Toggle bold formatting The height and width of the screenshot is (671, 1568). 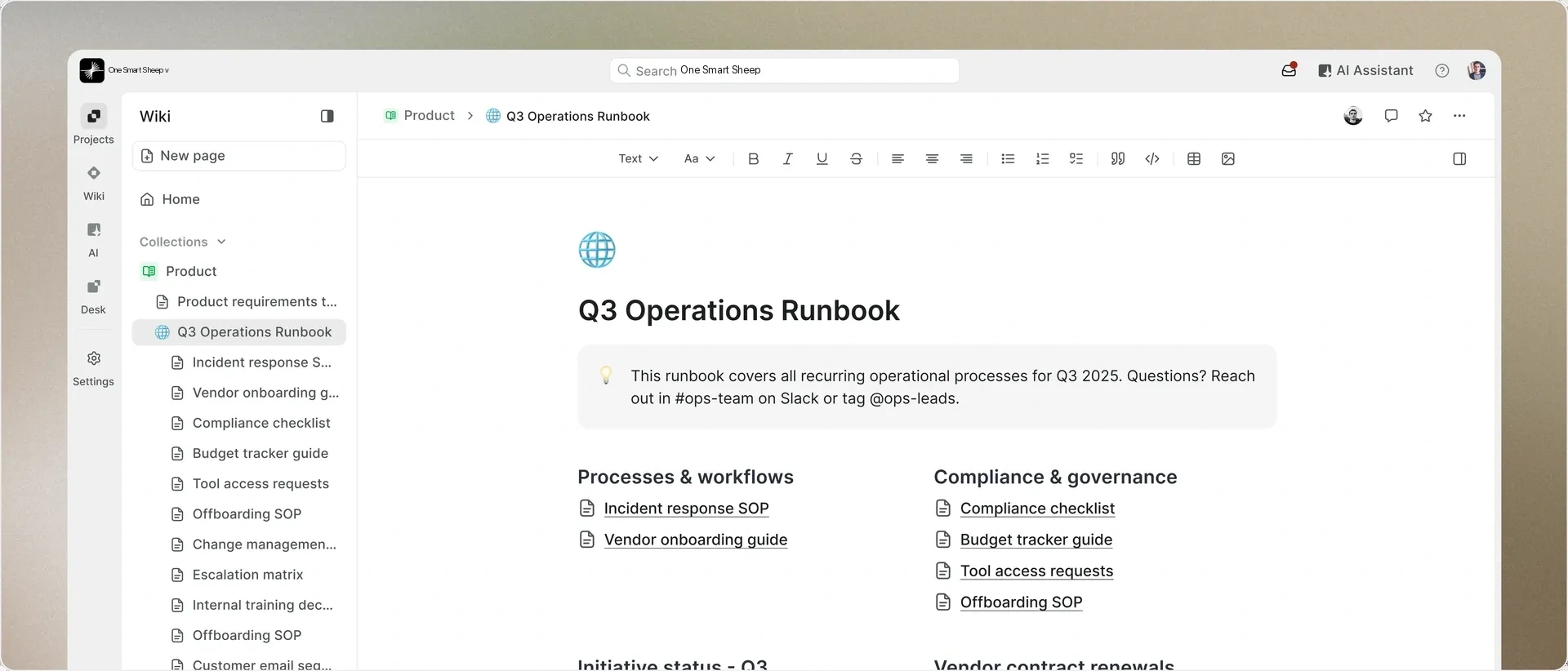click(754, 158)
